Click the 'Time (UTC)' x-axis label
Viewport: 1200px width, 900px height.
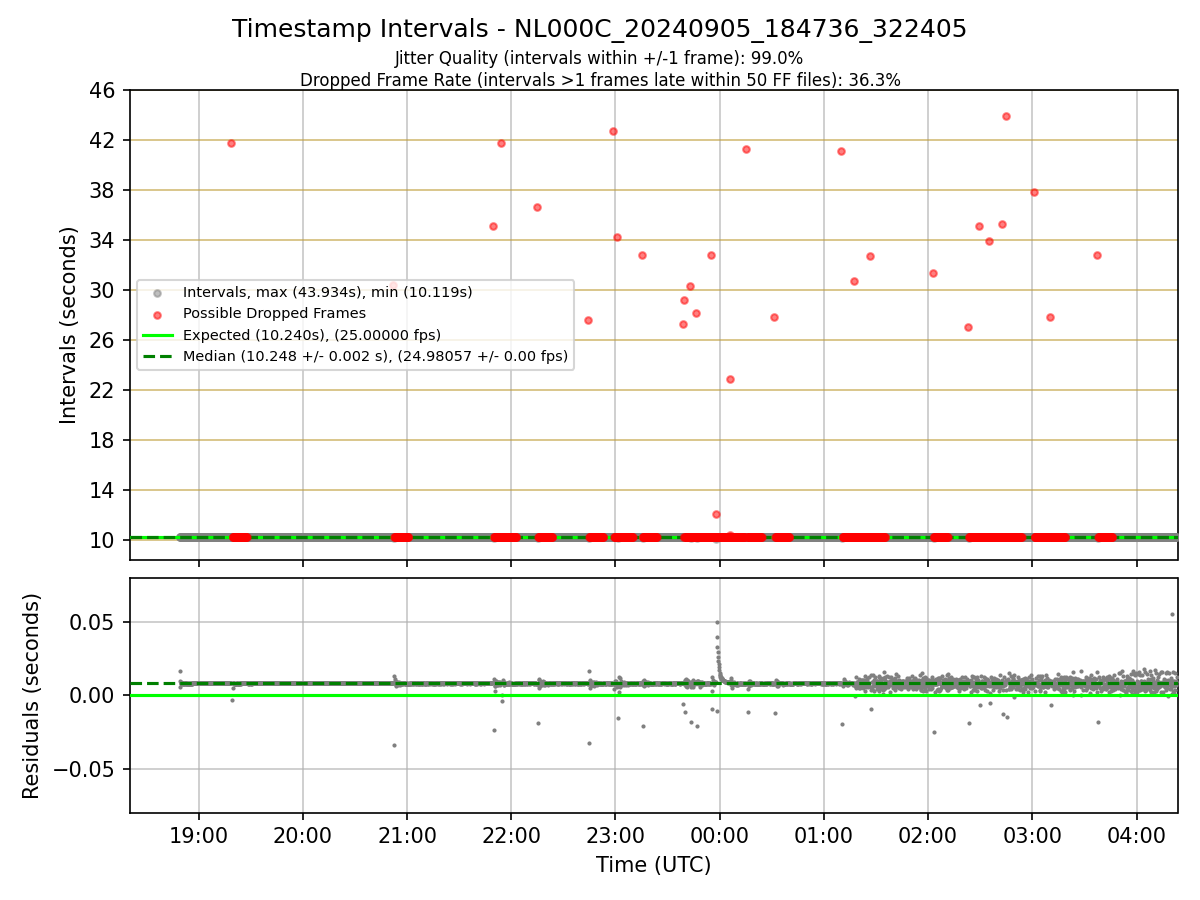coord(654,865)
